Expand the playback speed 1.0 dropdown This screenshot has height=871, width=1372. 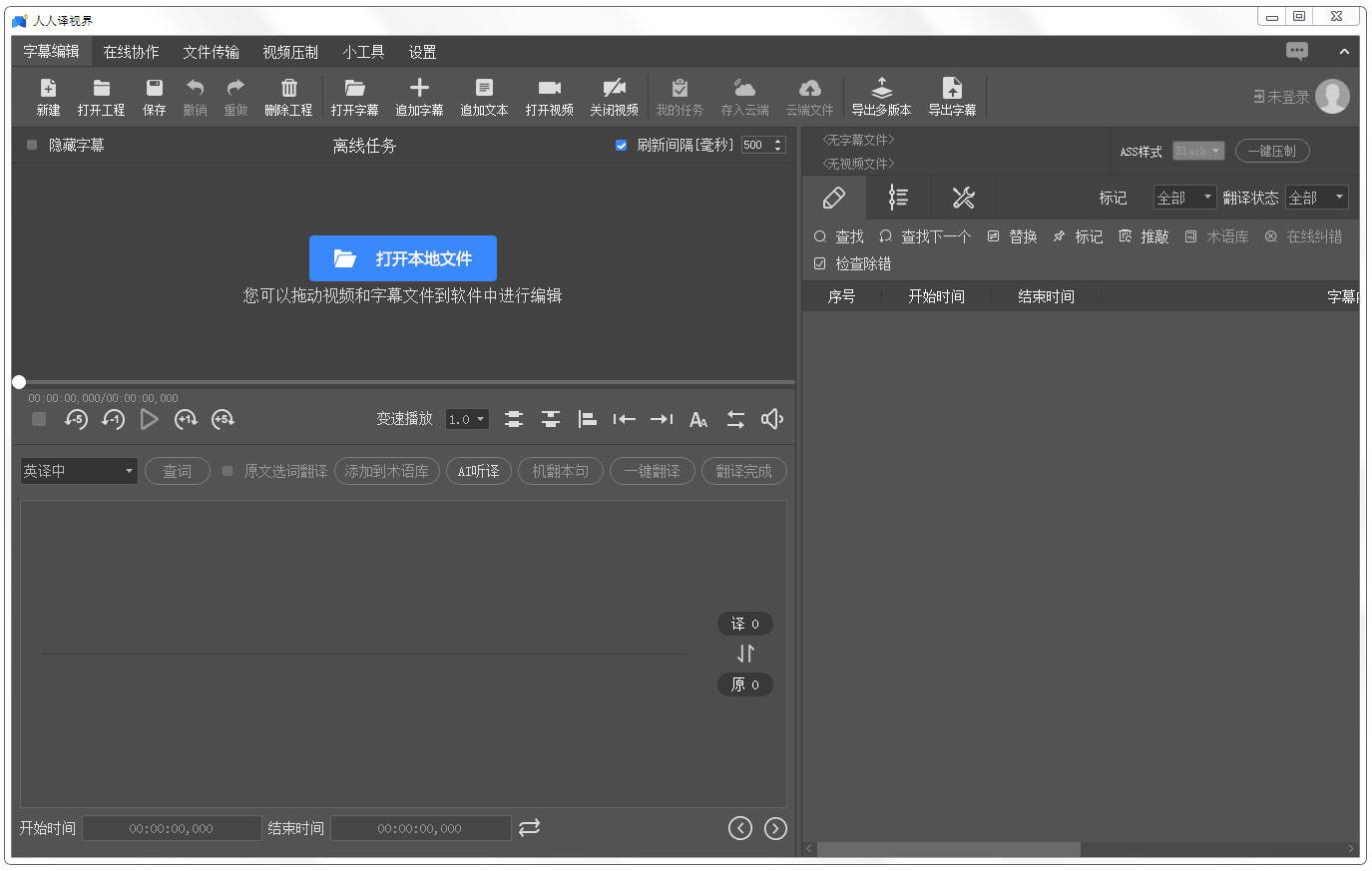pos(467,419)
